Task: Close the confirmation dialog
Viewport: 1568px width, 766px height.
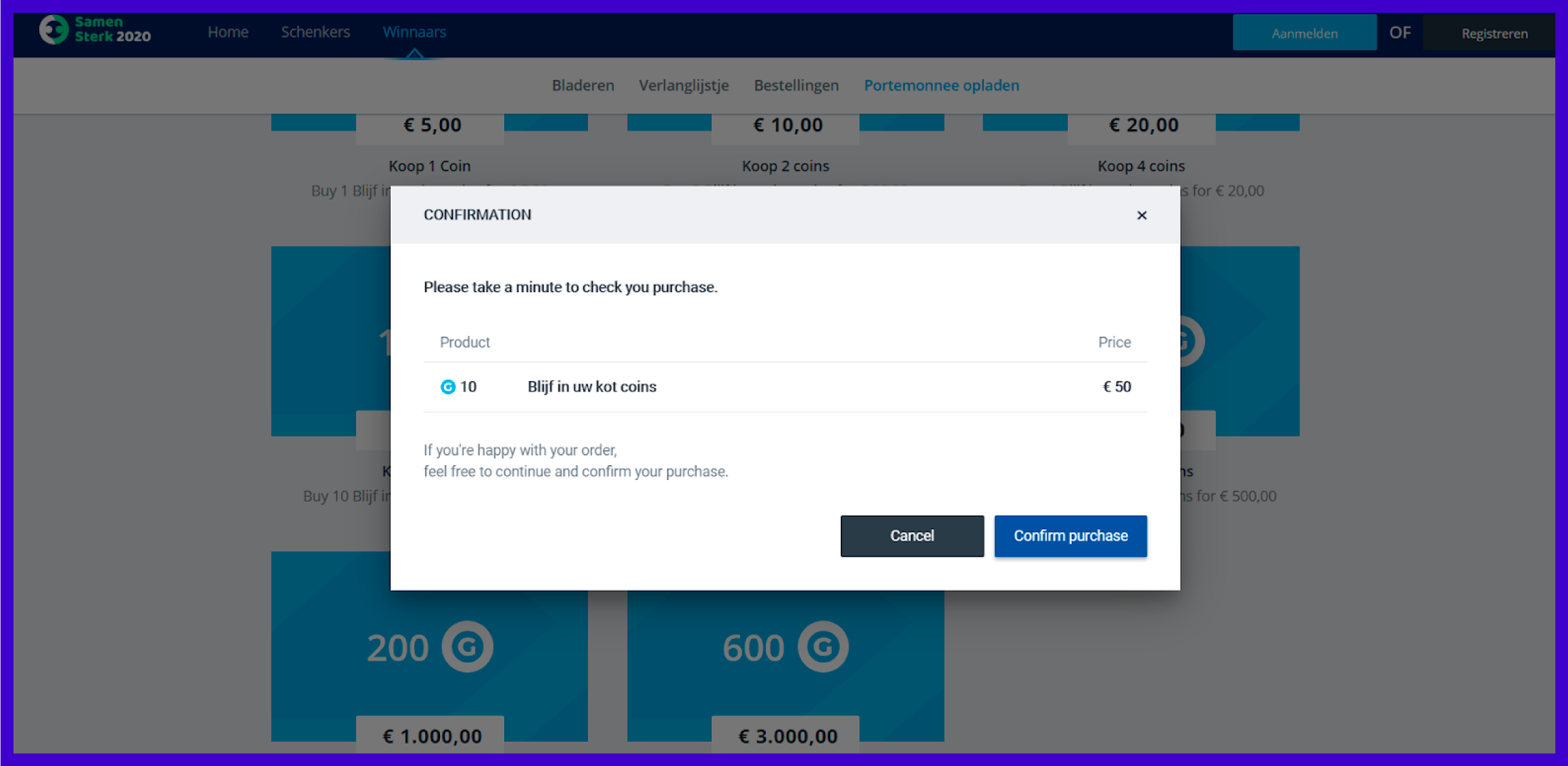Action: [x=1140, y=215]
